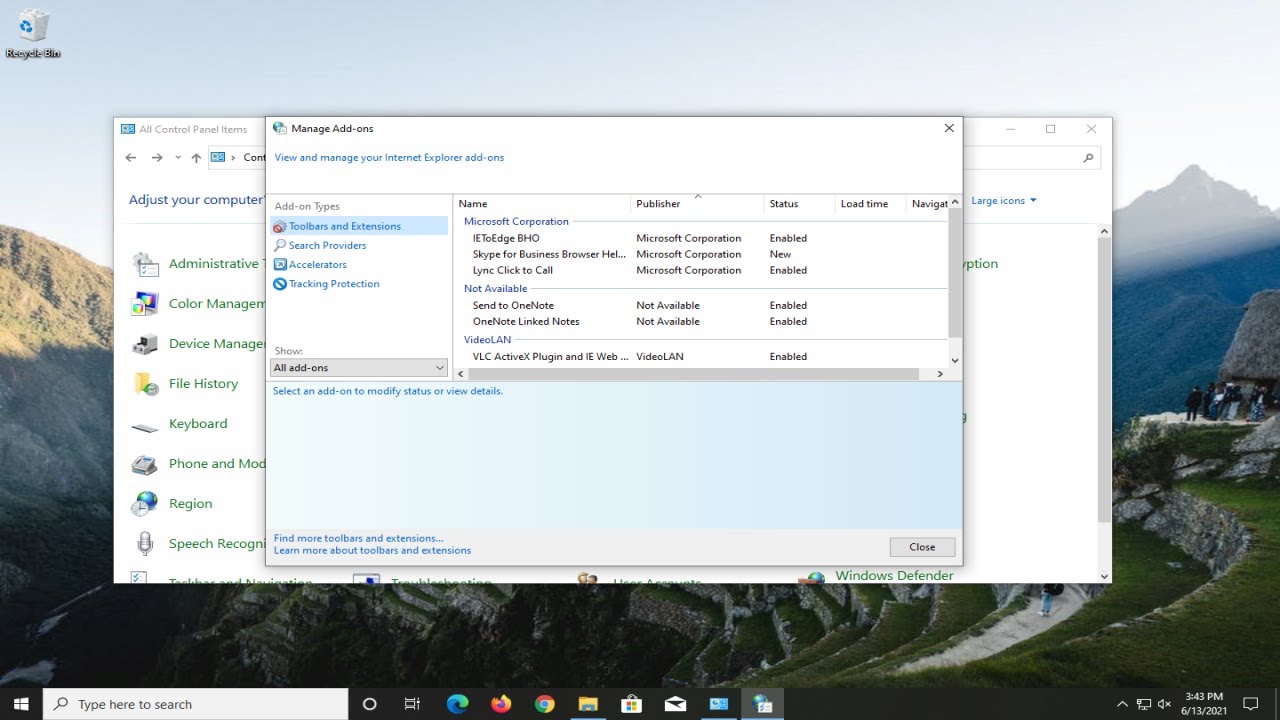
Task: Select Tracking Protection add-on type
Action: click(x=333, y=284)
